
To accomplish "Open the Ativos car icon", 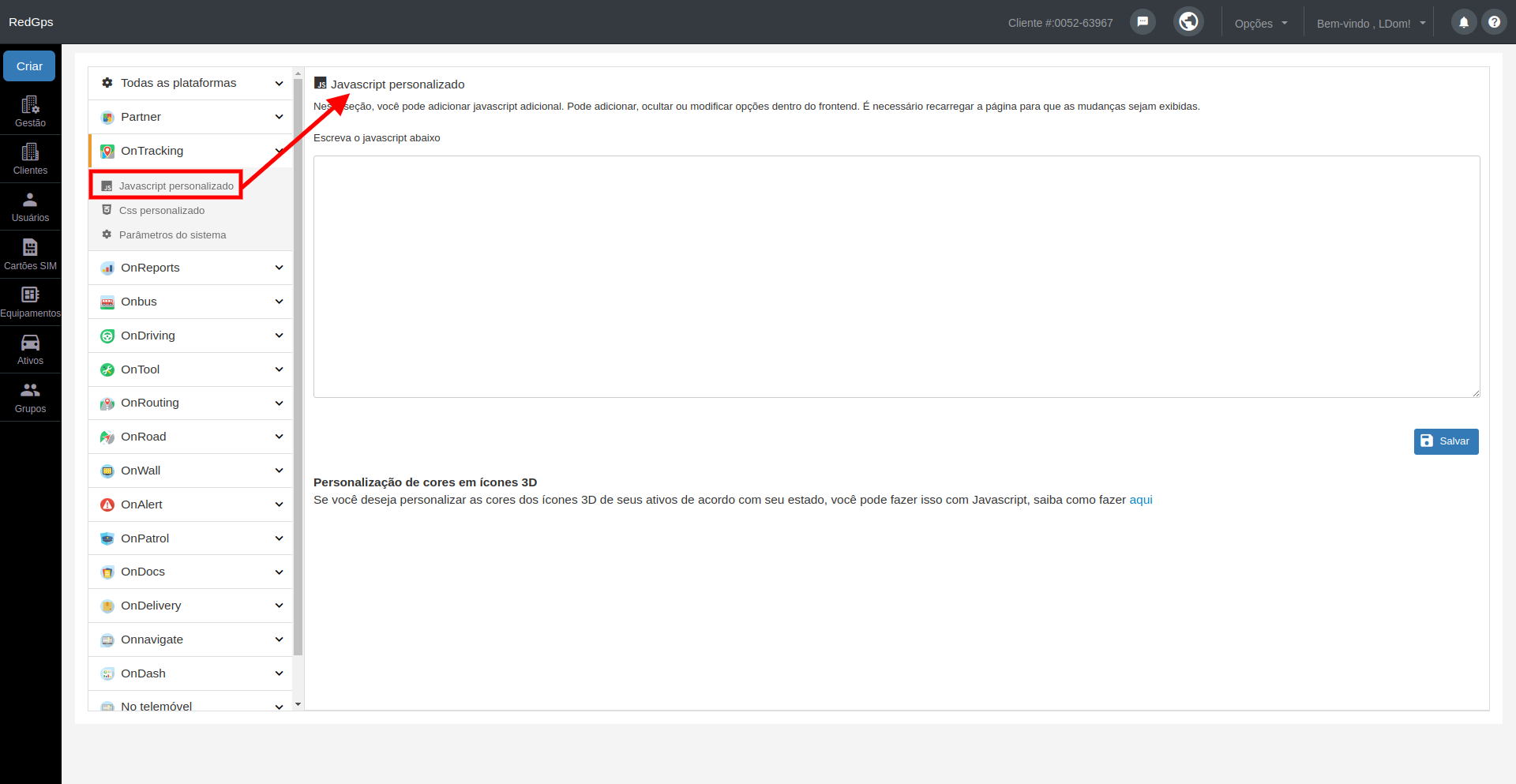I will 30,350.
